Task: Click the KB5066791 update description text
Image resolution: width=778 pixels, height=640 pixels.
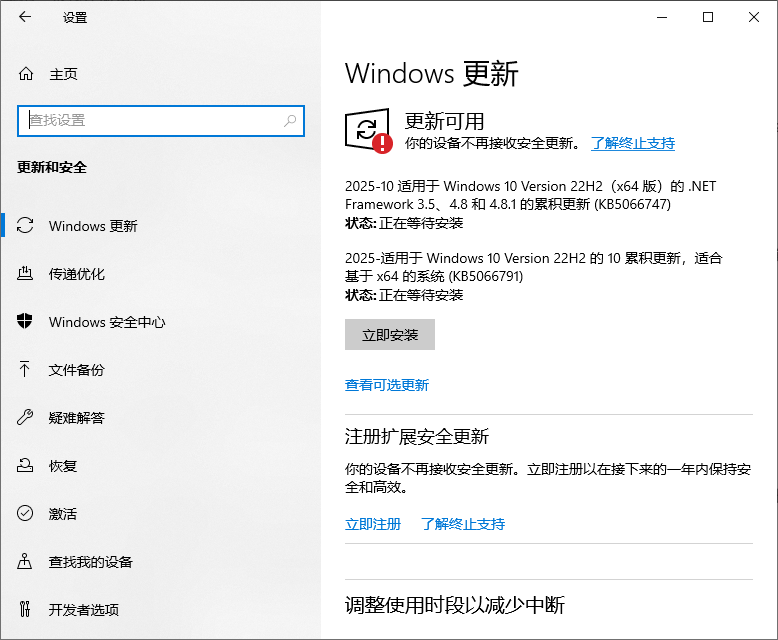Action: click(533, 267)
